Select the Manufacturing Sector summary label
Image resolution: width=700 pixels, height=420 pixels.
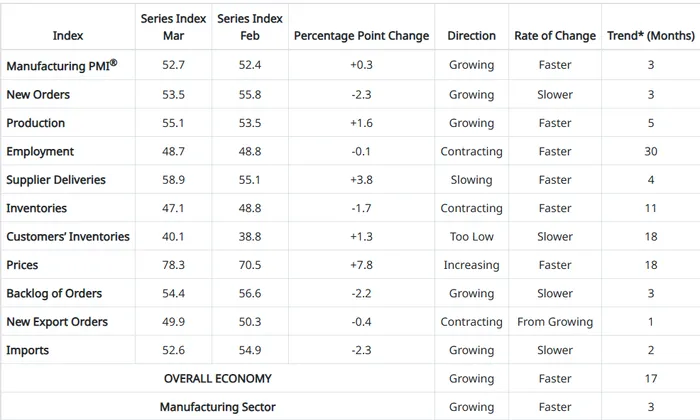click(218, 407)
